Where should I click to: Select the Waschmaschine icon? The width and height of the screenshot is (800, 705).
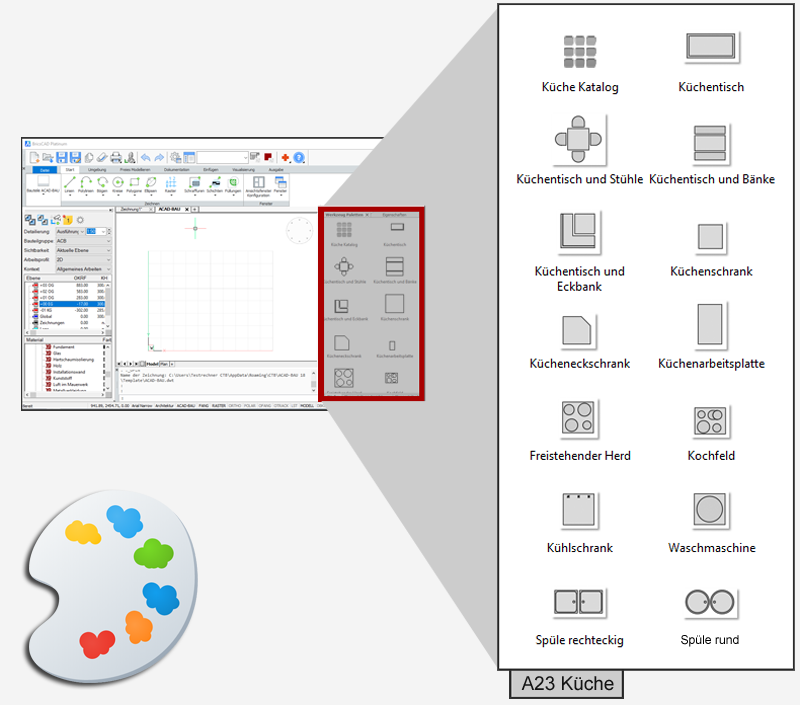pyautogui.click(x=710, y=512)
